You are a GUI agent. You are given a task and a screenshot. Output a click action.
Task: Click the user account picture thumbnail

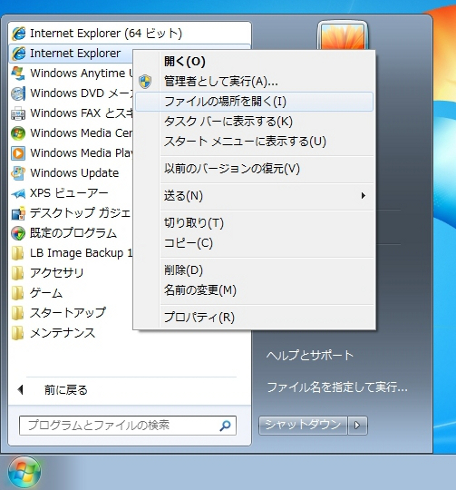342,36
